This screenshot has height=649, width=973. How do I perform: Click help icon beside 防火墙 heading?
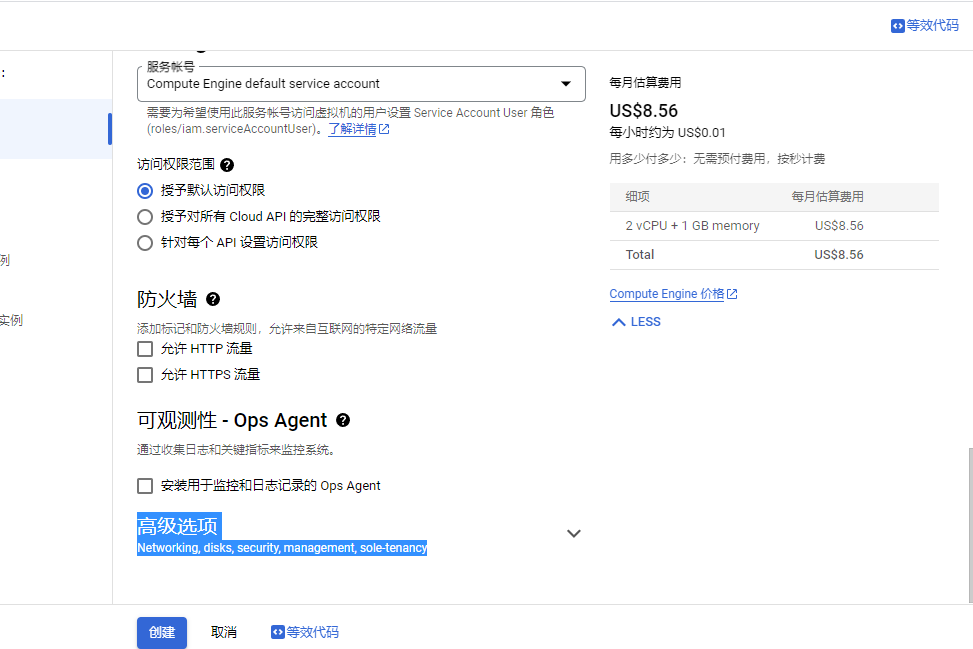pyautogui.click(x=212, y=299)
